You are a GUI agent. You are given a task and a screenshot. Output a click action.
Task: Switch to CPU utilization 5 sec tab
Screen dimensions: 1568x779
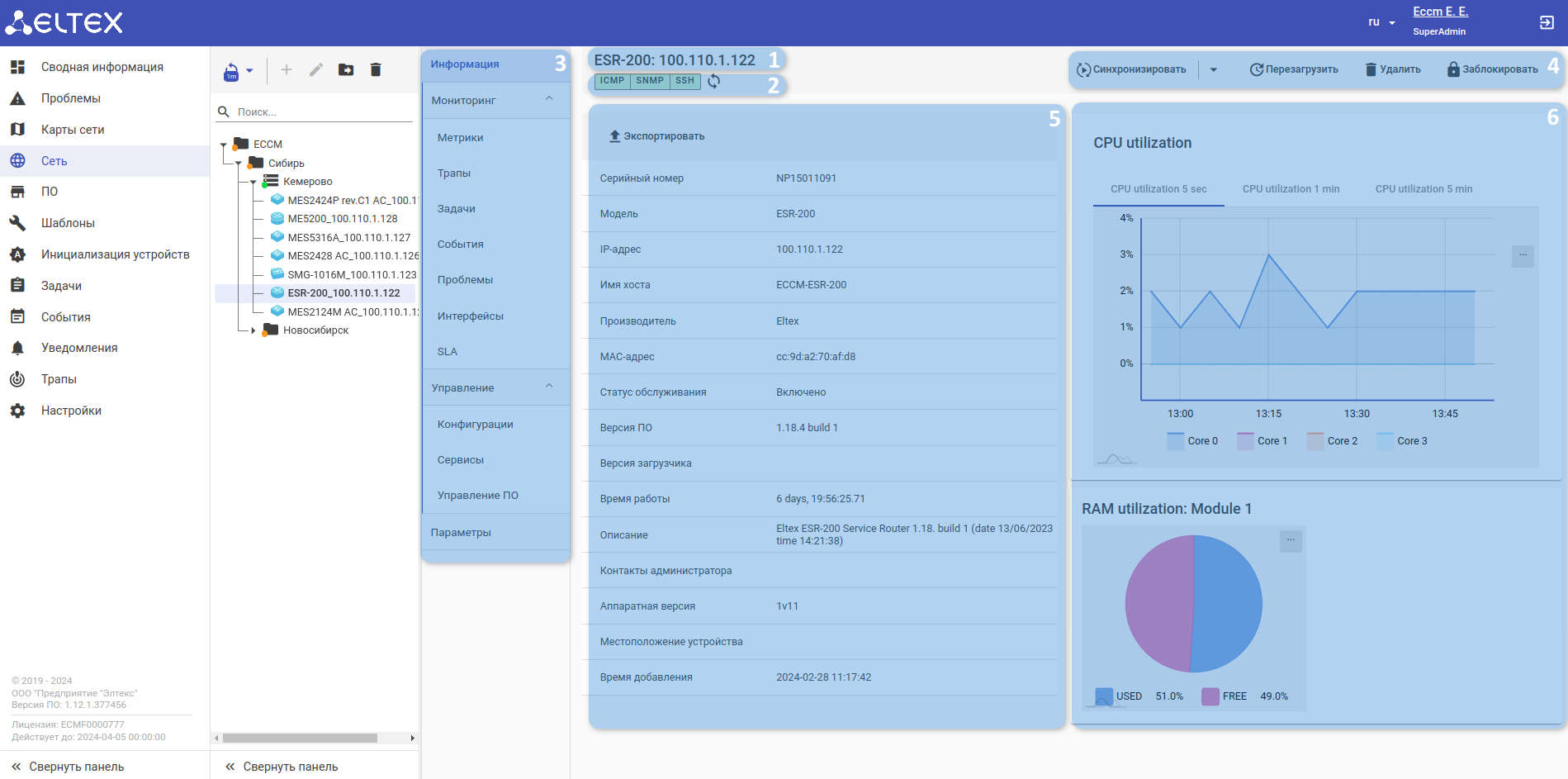click(x=1158, y=189)
